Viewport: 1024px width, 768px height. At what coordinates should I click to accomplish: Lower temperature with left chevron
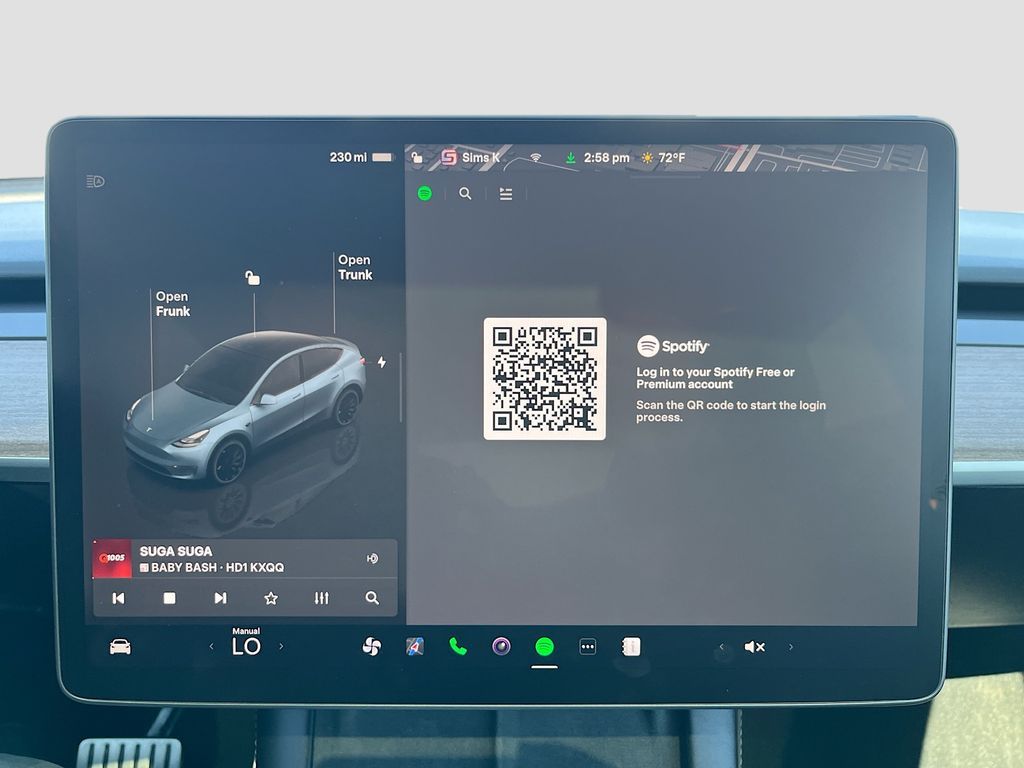tap(211, 647)
